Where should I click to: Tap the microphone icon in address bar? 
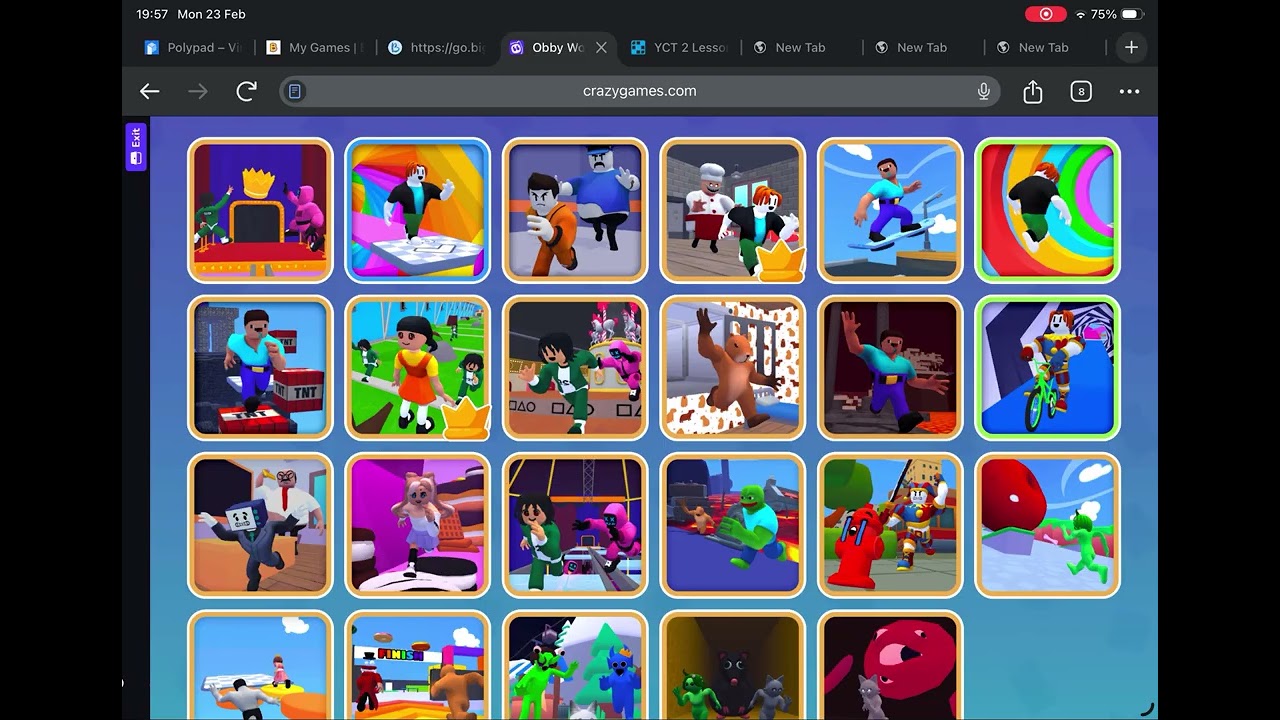point(984,91)
